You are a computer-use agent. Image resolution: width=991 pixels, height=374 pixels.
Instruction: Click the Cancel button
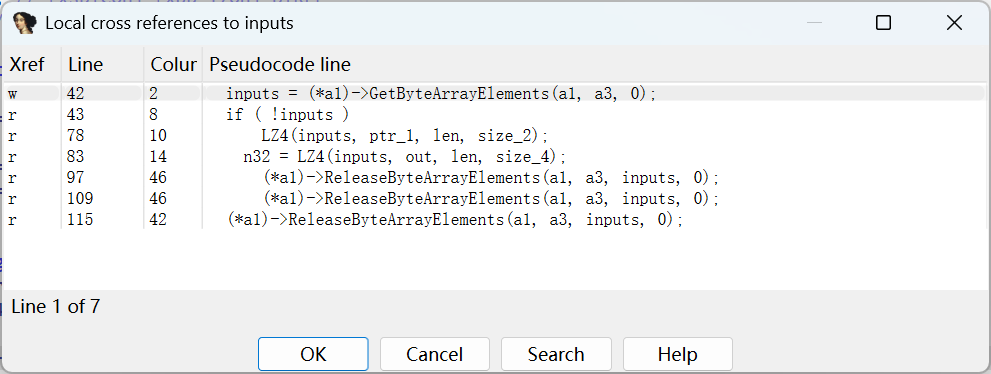pos(435,354)
